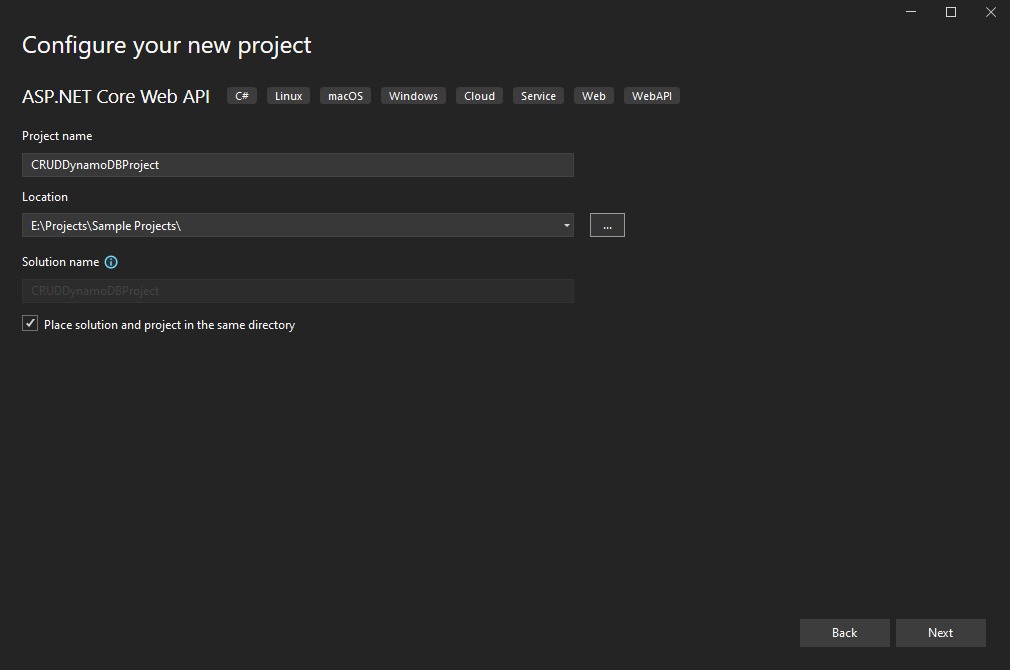Close the Configure project dialog
The height and width of the screenshot is (670, 1010).
[x=991, y=12]
